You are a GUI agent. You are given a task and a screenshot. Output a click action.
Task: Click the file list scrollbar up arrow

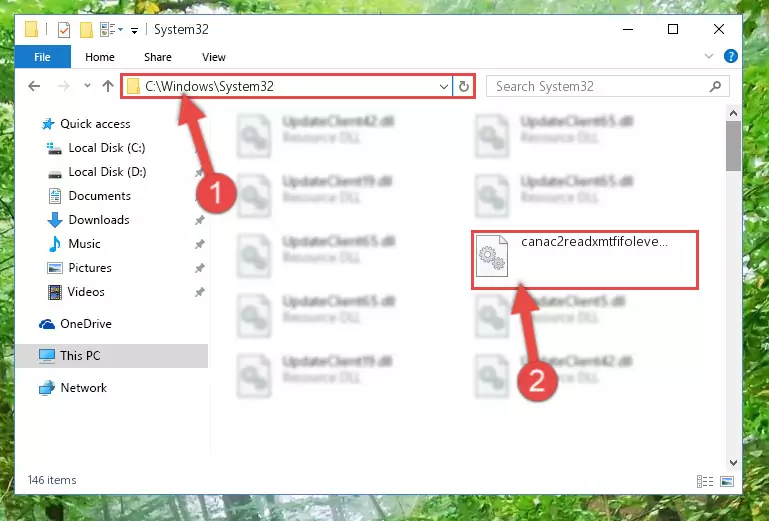tap(733, 113)
